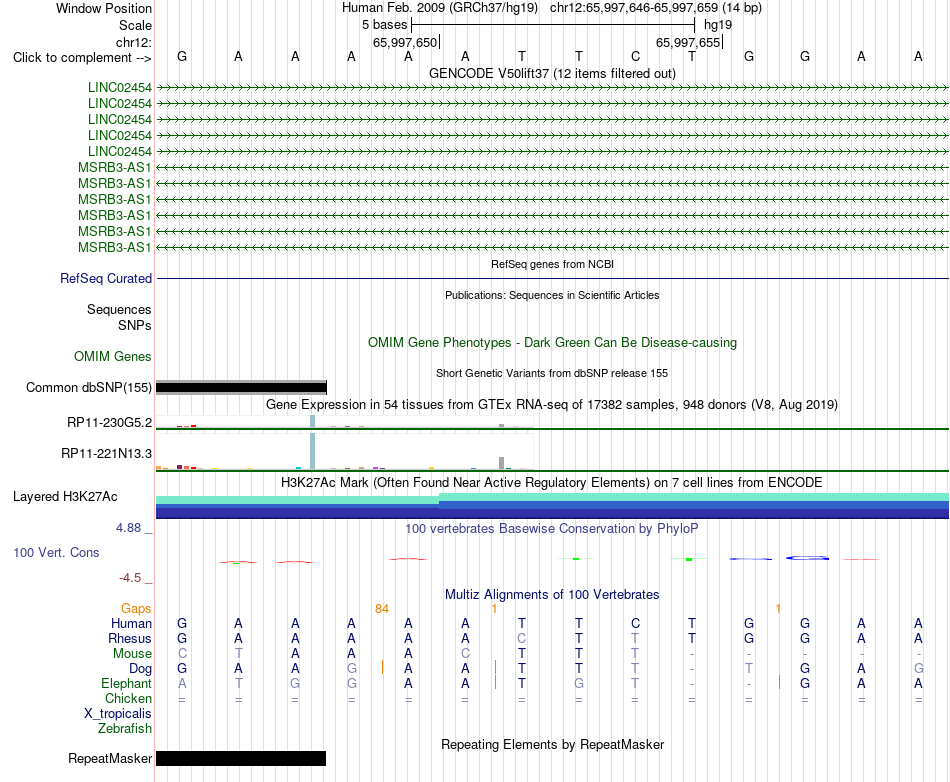Select the X_tropicalis species label
Screen dimensions: 950x782
[118, 714]
